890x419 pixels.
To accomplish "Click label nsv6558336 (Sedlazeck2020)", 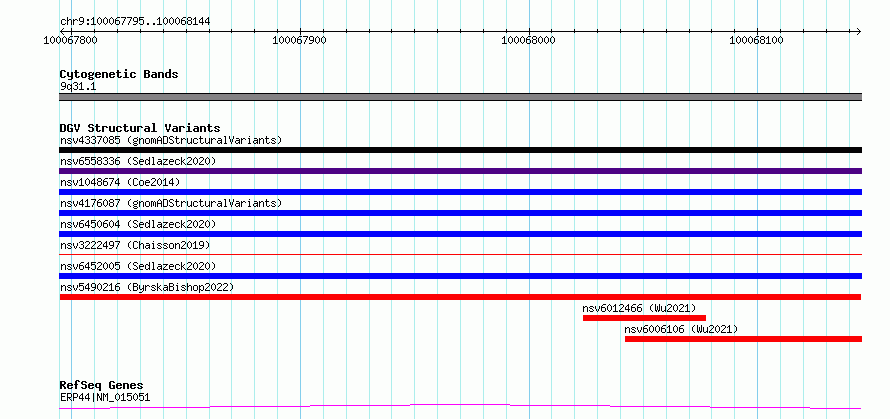I will tap(138, 161).
